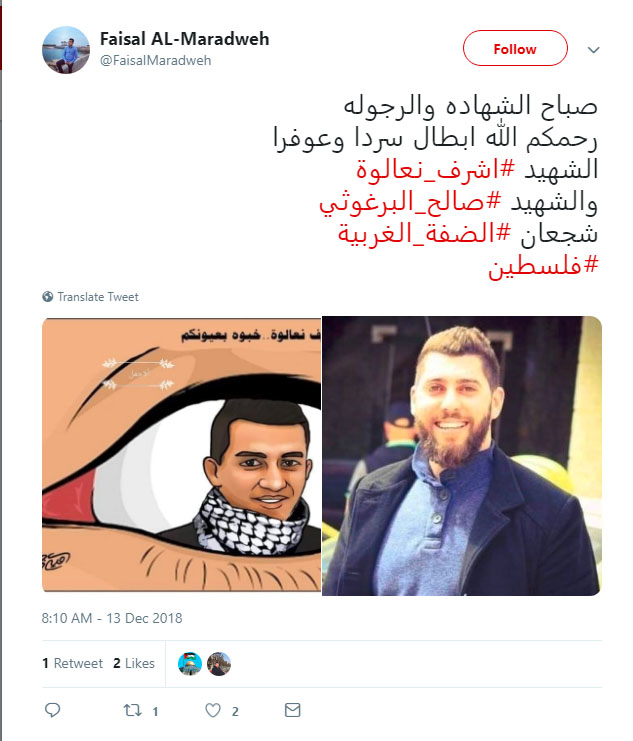Open the cartoon eye illustration image
This screenshot has width=633, height=741.
[182, 455]
